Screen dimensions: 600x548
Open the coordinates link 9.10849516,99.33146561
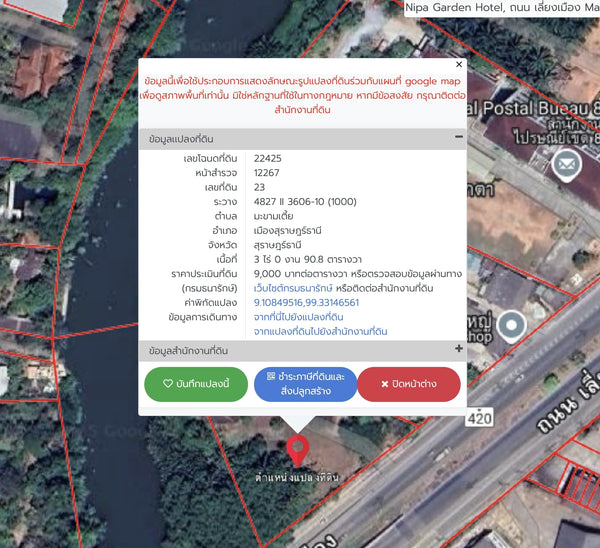point(306,303)
